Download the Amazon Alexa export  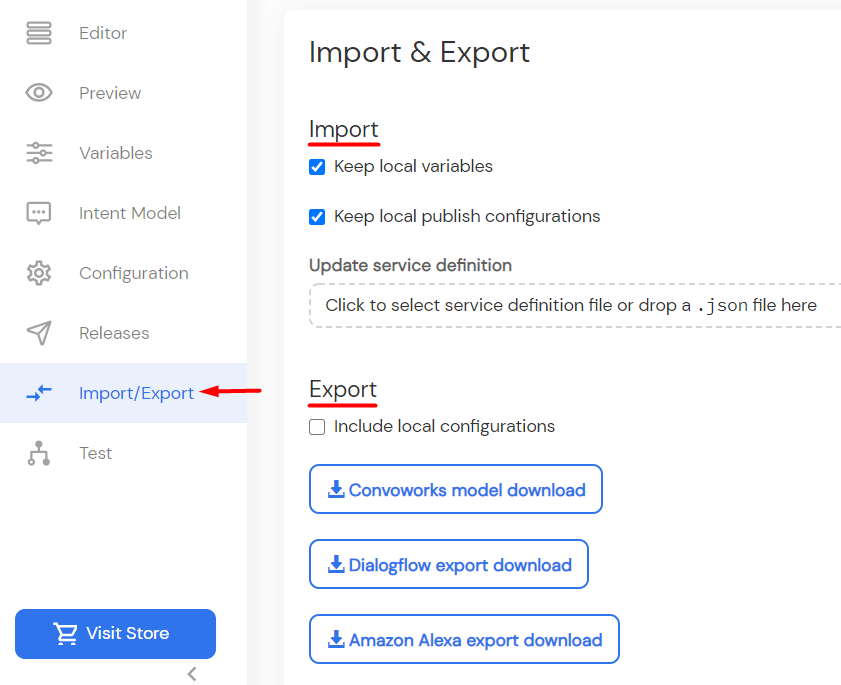(464, 639)
